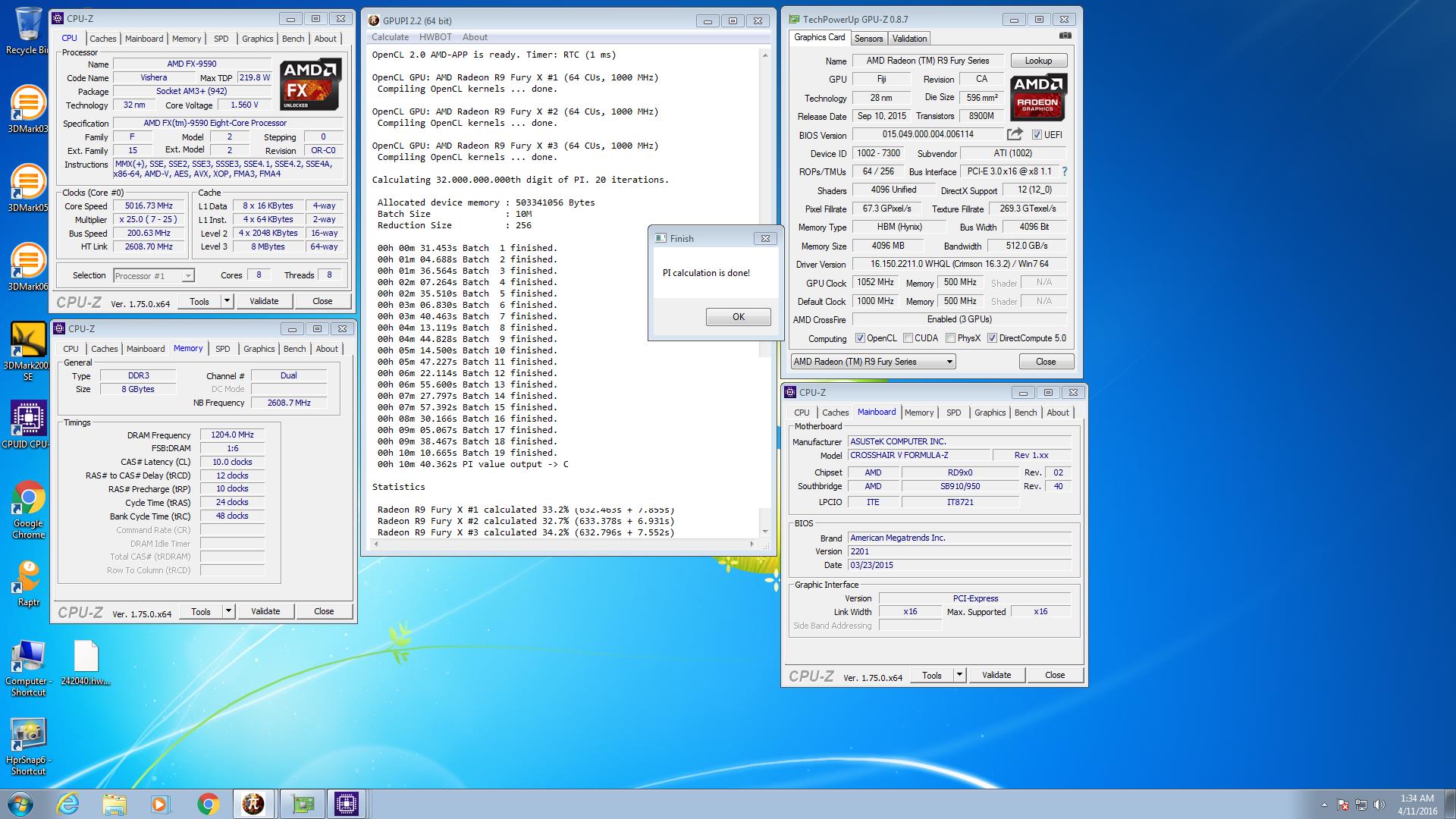Viewport: 1456px width, 819px height.
Task: Open Internet Explorer from the taskbar
Action: coord(68,804)
